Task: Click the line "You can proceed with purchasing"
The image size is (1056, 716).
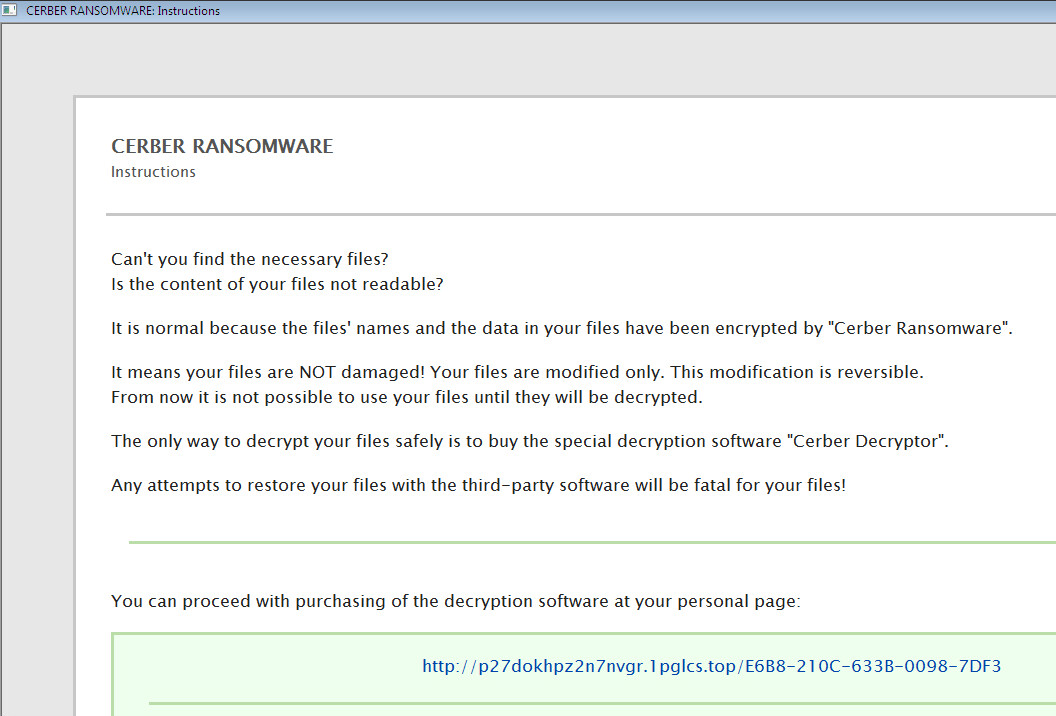Action: (455, 601)
